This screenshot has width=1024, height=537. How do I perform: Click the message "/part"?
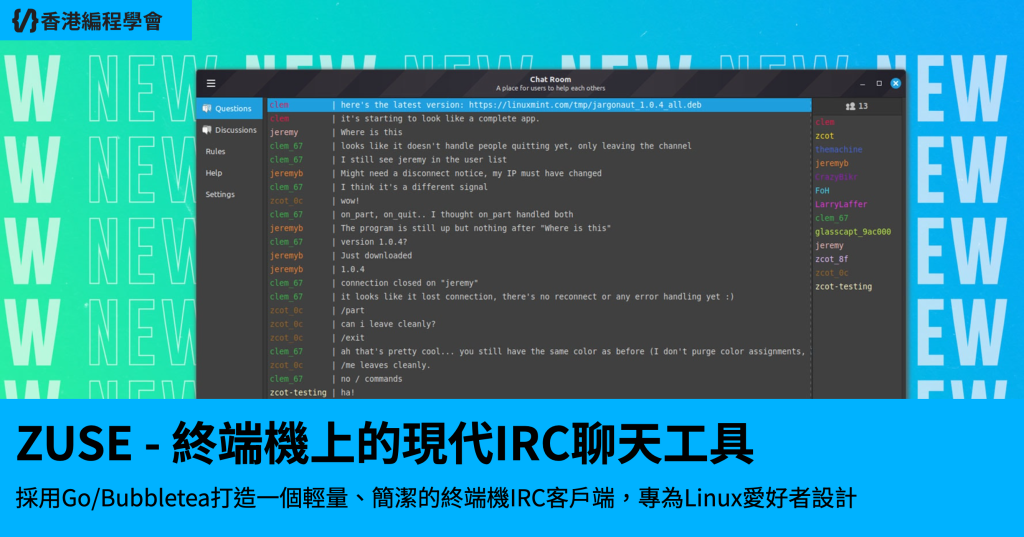pyautogui.click(x=352, y=310)
